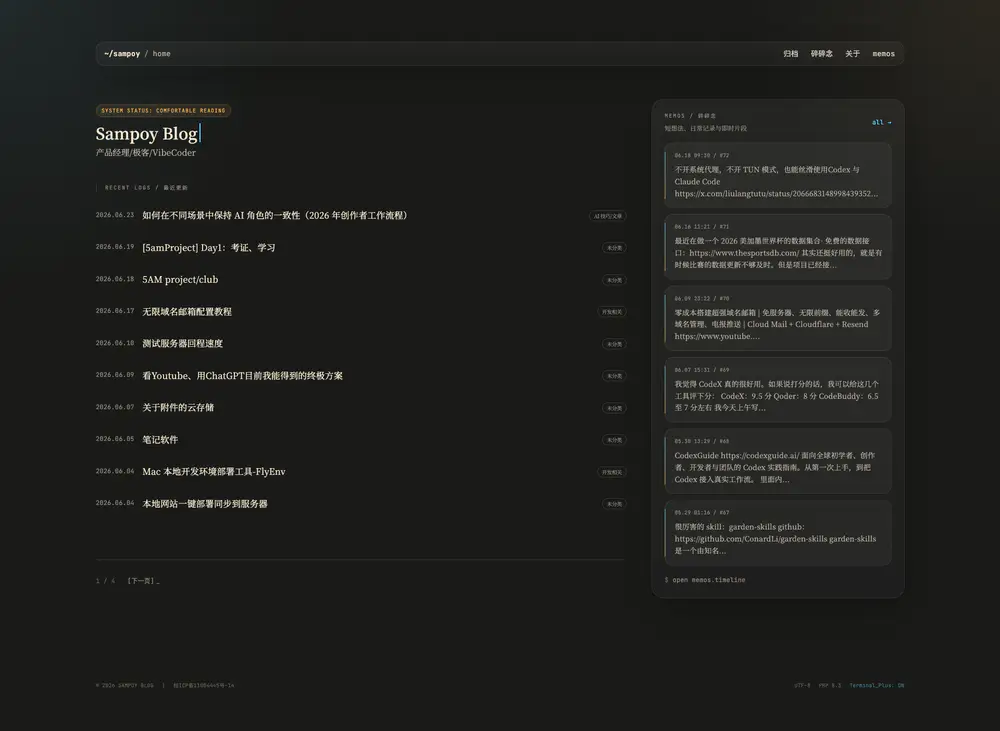Click the 未分类 tag on the 看Youtube row
The width and height of the screenshot is (1000, 731).
point(614,376)
